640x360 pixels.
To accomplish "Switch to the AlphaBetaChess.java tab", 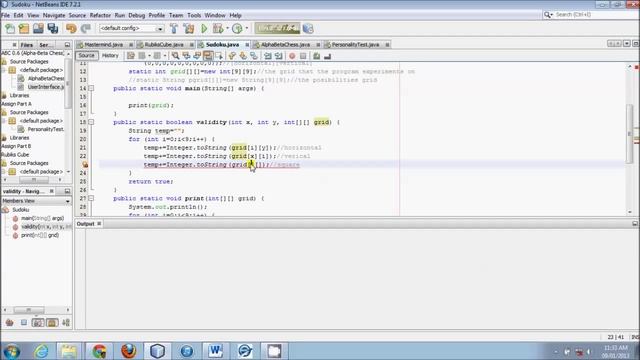I will click(286, 44).
